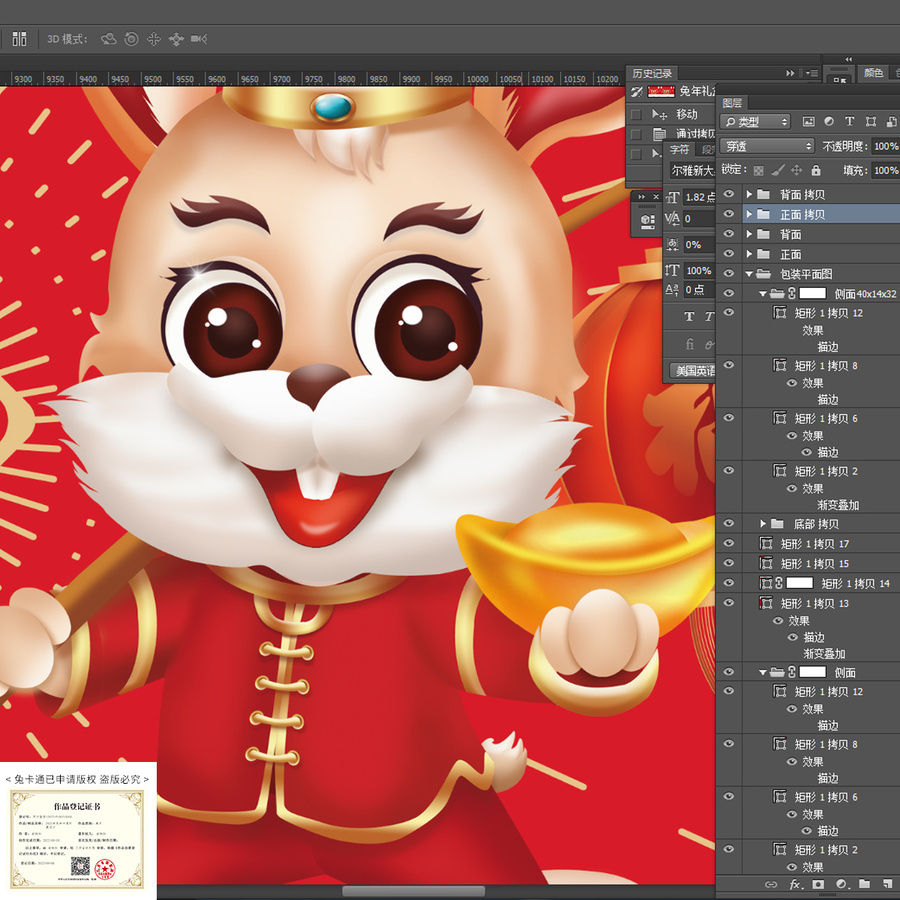Click the auto-distribute align icon in options bar
This screenshot has height=900, width=900.
point(20,38)
